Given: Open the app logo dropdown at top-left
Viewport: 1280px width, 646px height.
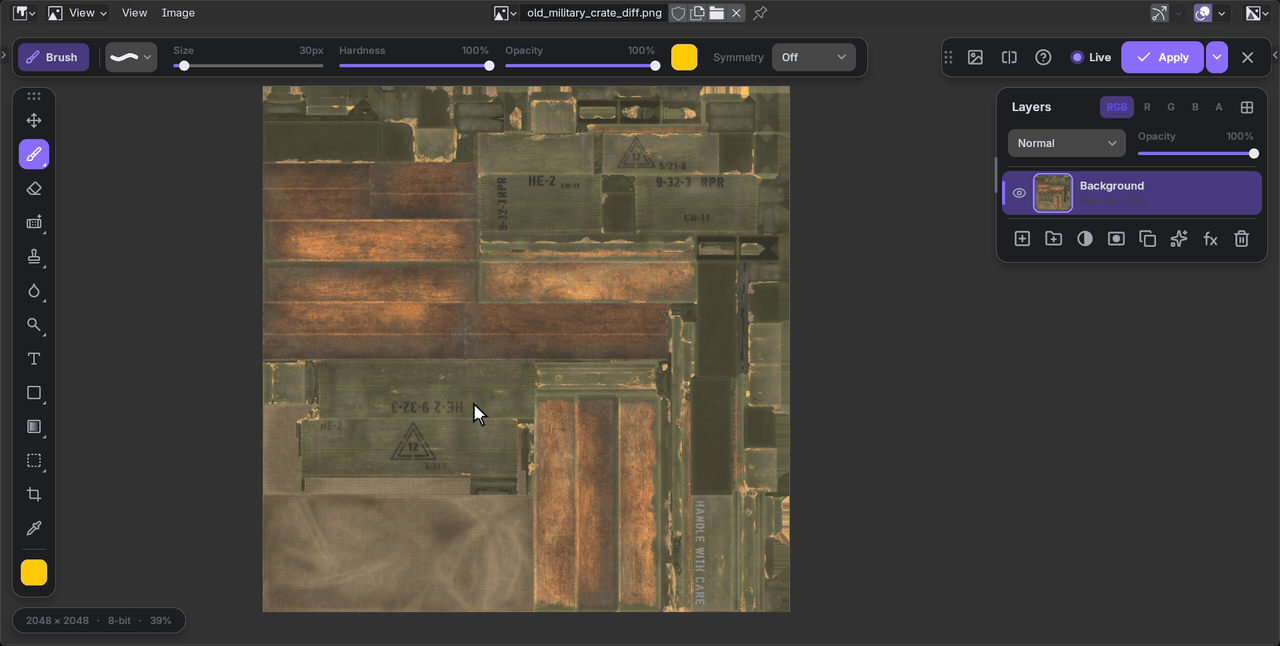Looking at the screenshot, I should pyautogui.click(x=25, y=13).
